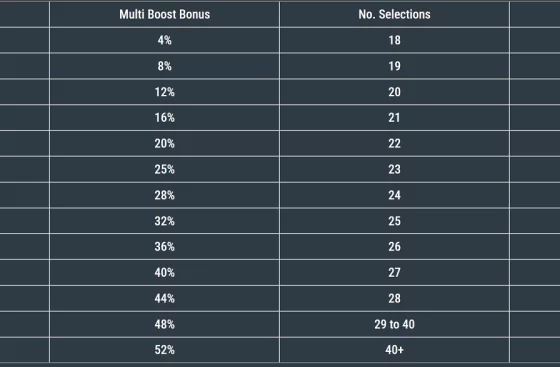Click the Multi Boost Bonus column header
Screen dimensions: 560x367
click(164, 14)
